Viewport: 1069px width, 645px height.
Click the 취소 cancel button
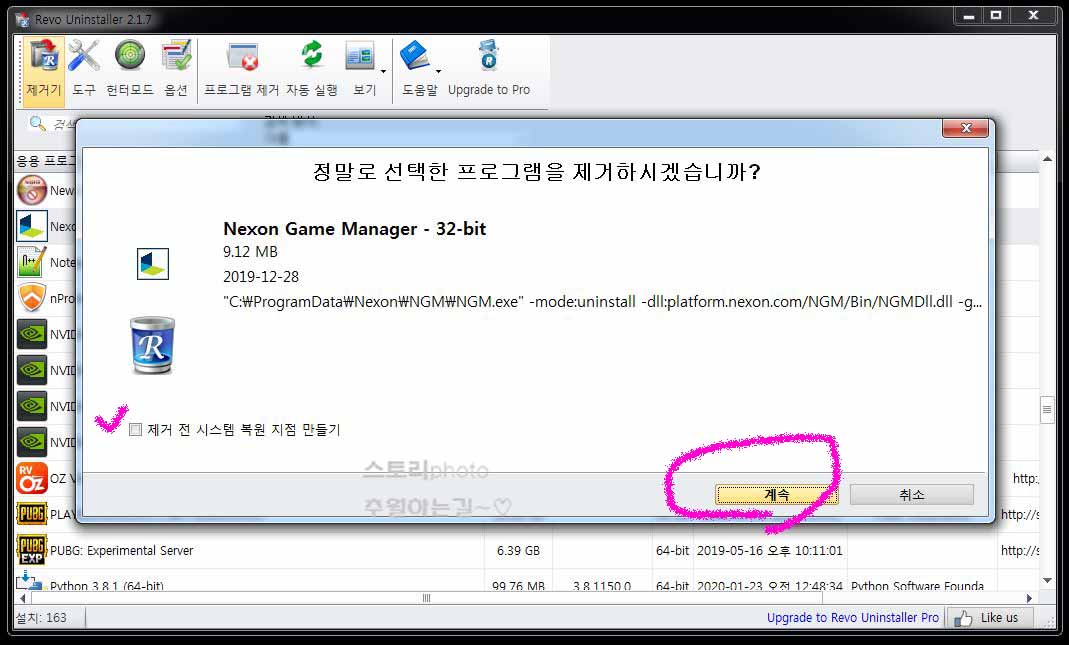pyautogui.click(x=912, y=495)
